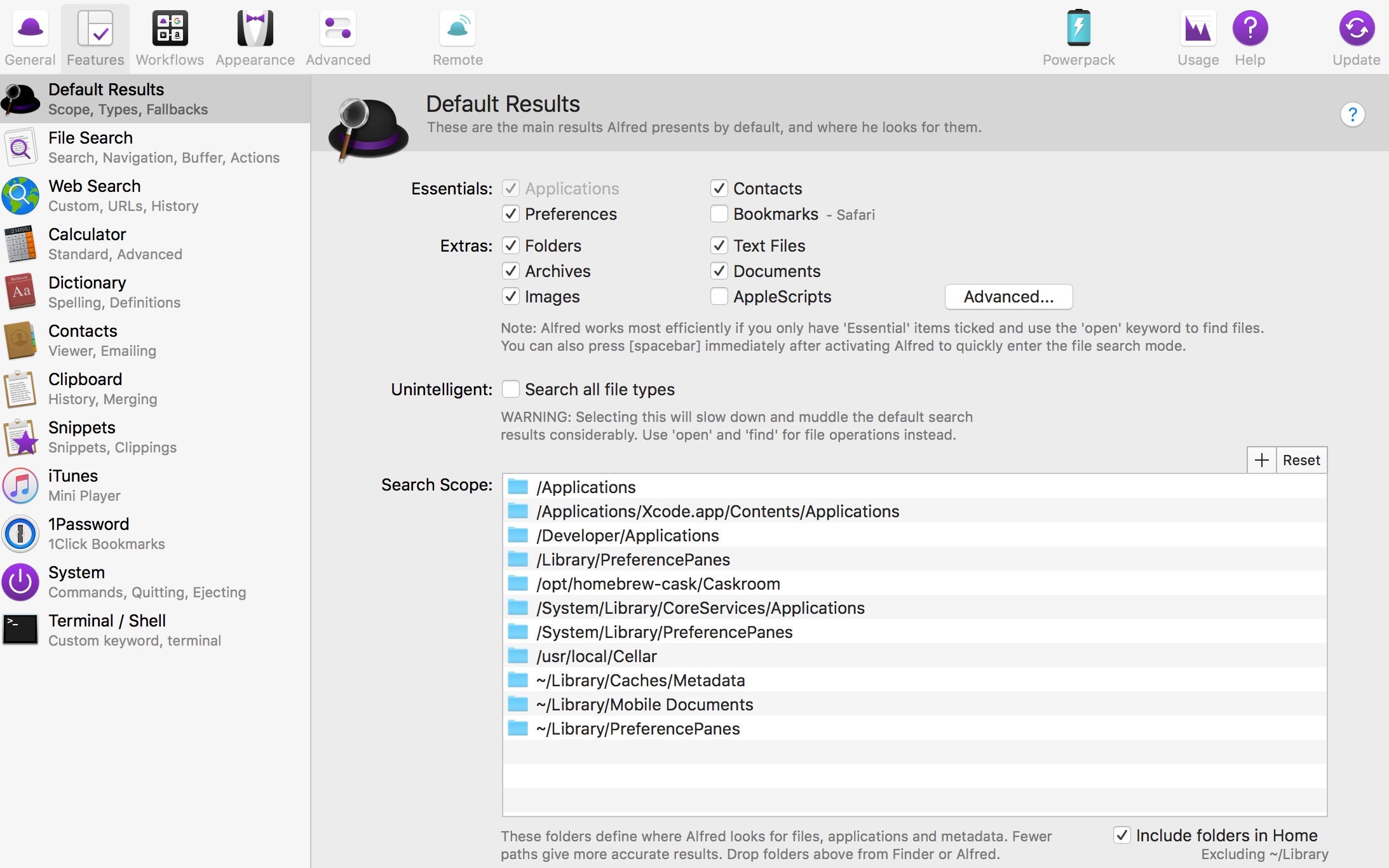Select the /Applications scope row

[x=914, y=487]
